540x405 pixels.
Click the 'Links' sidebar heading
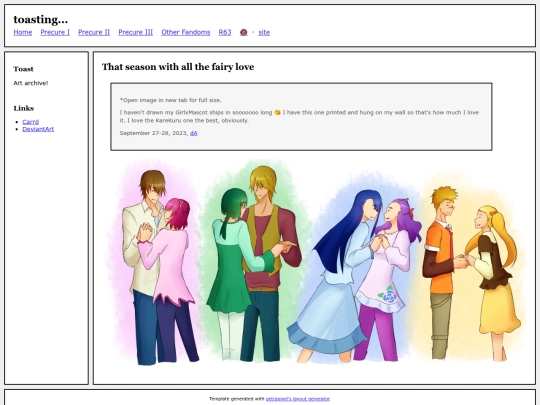click(x=24, y=108)
